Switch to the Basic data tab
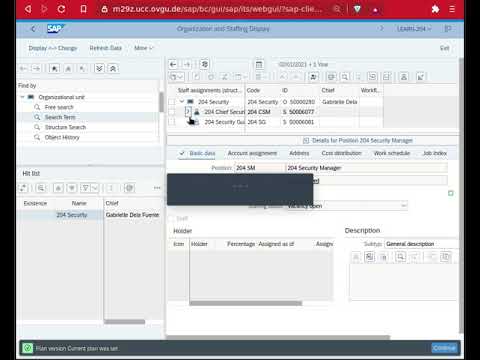The height and width of the screenshot is (360, 480). point(202,153)
